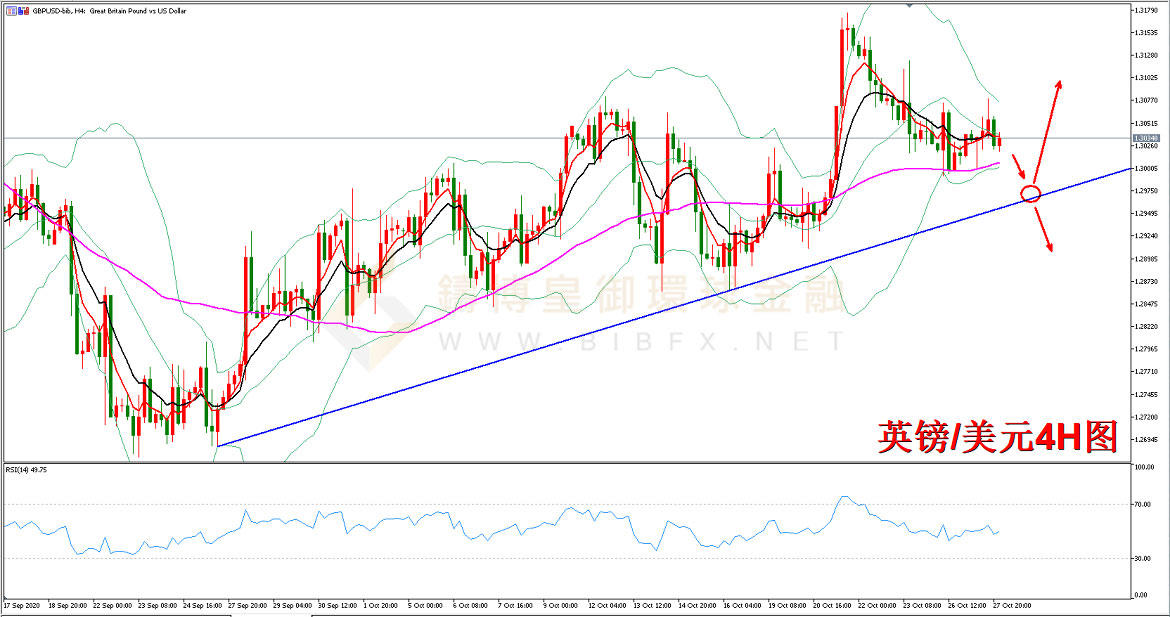This screenshot has height=617, width=1170.
Task: Click the 1.31790 price scale label
Action: 1145,10
